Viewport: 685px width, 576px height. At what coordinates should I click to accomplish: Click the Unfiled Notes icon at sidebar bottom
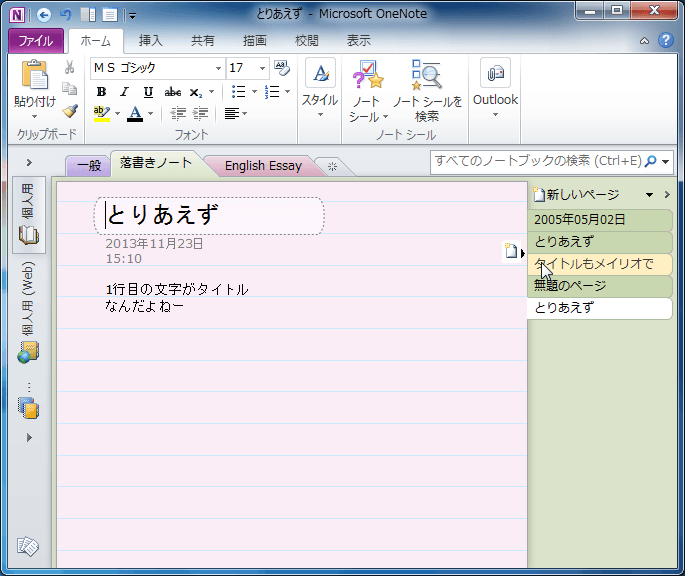28,547
